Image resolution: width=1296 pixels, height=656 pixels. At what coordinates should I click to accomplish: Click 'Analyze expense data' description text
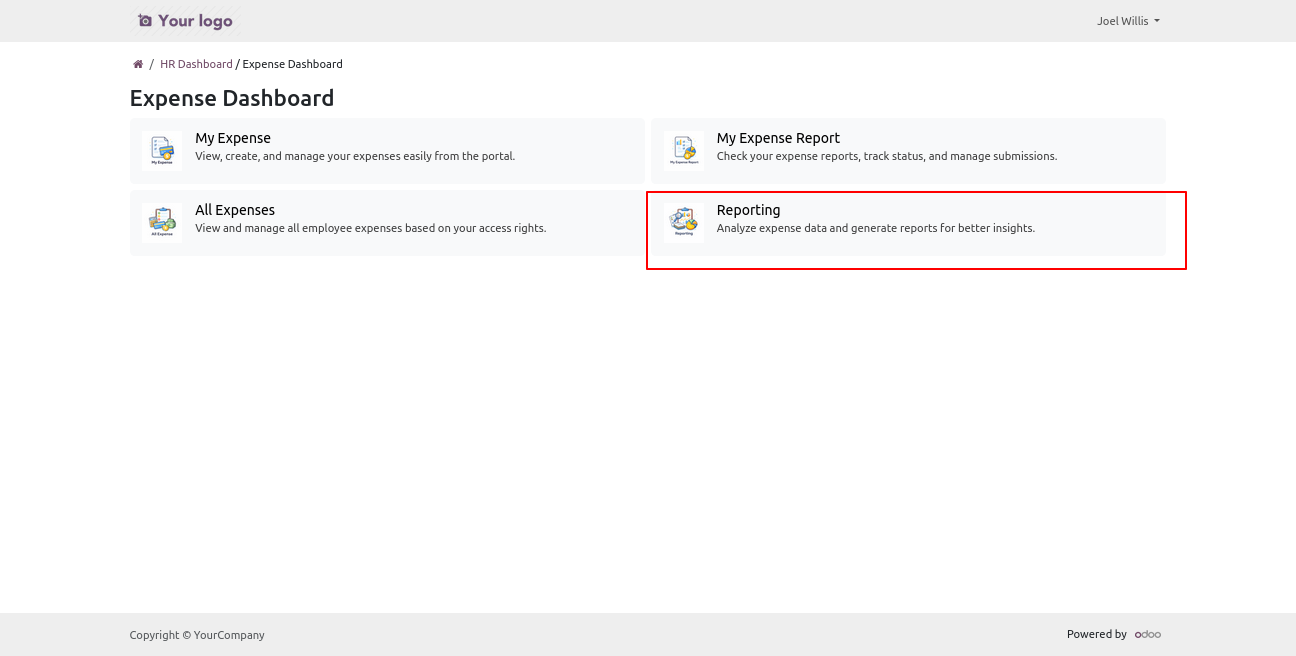click(875, 228)
